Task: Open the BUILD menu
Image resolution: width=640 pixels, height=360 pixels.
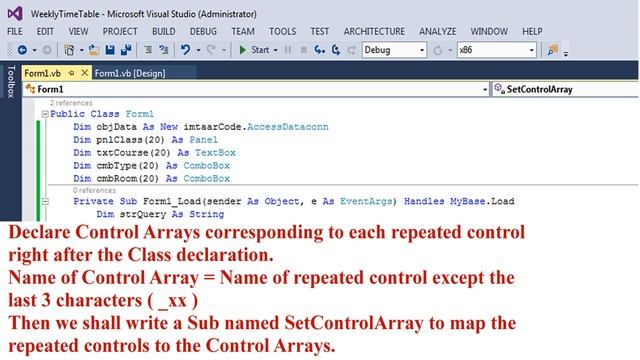Action: tap(164, 31)
